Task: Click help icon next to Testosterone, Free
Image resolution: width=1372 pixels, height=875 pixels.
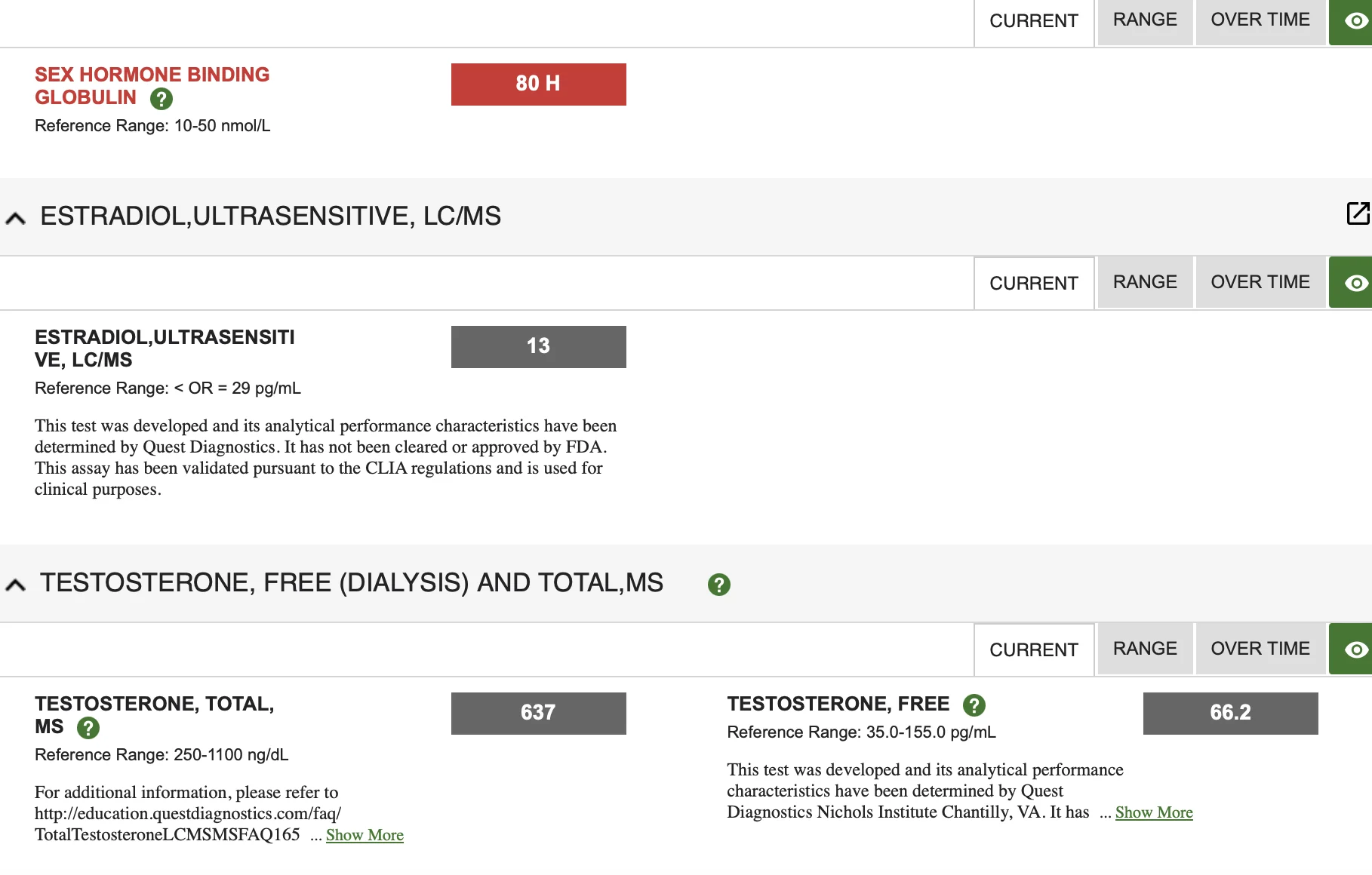Action: [974, 705]
